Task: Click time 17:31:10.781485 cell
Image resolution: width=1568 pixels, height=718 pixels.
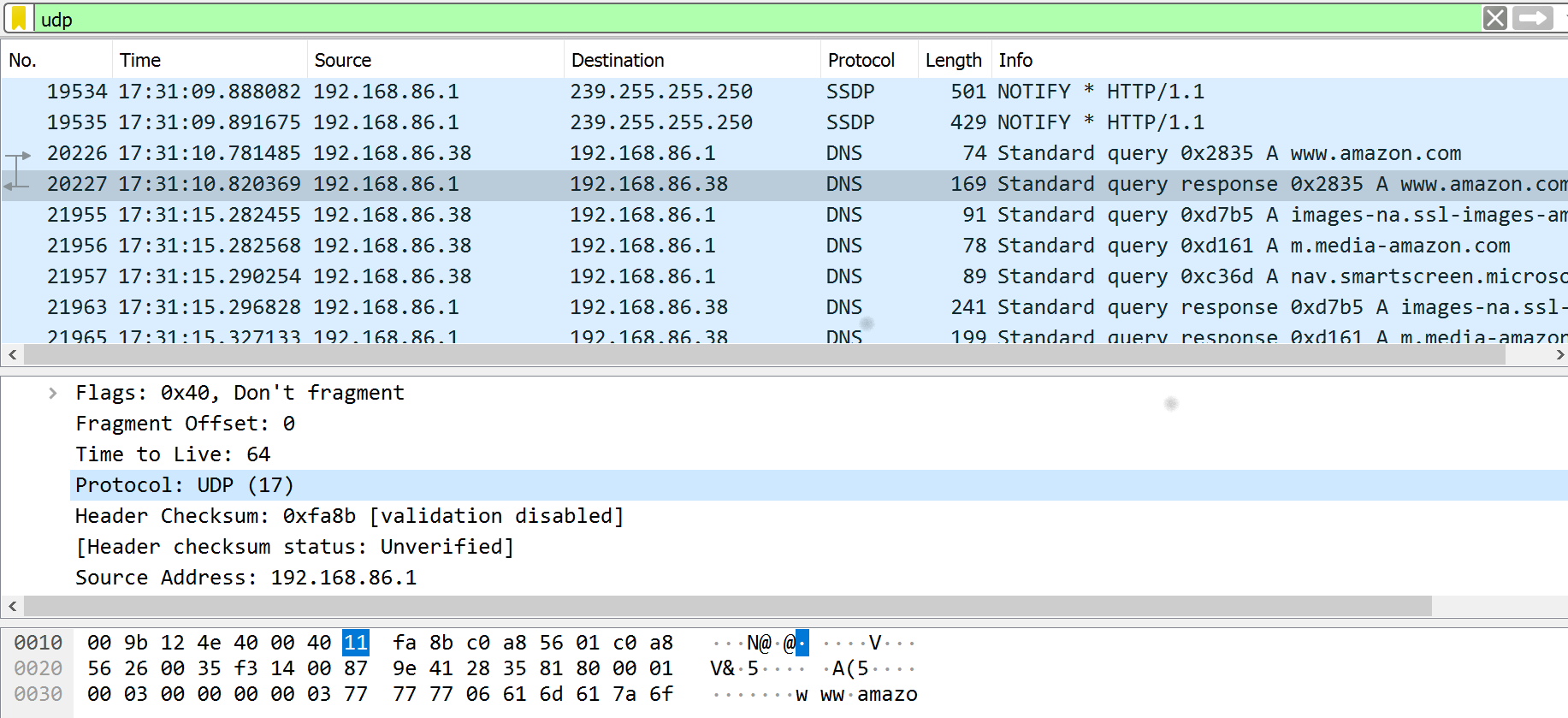Action: point(210,153)
